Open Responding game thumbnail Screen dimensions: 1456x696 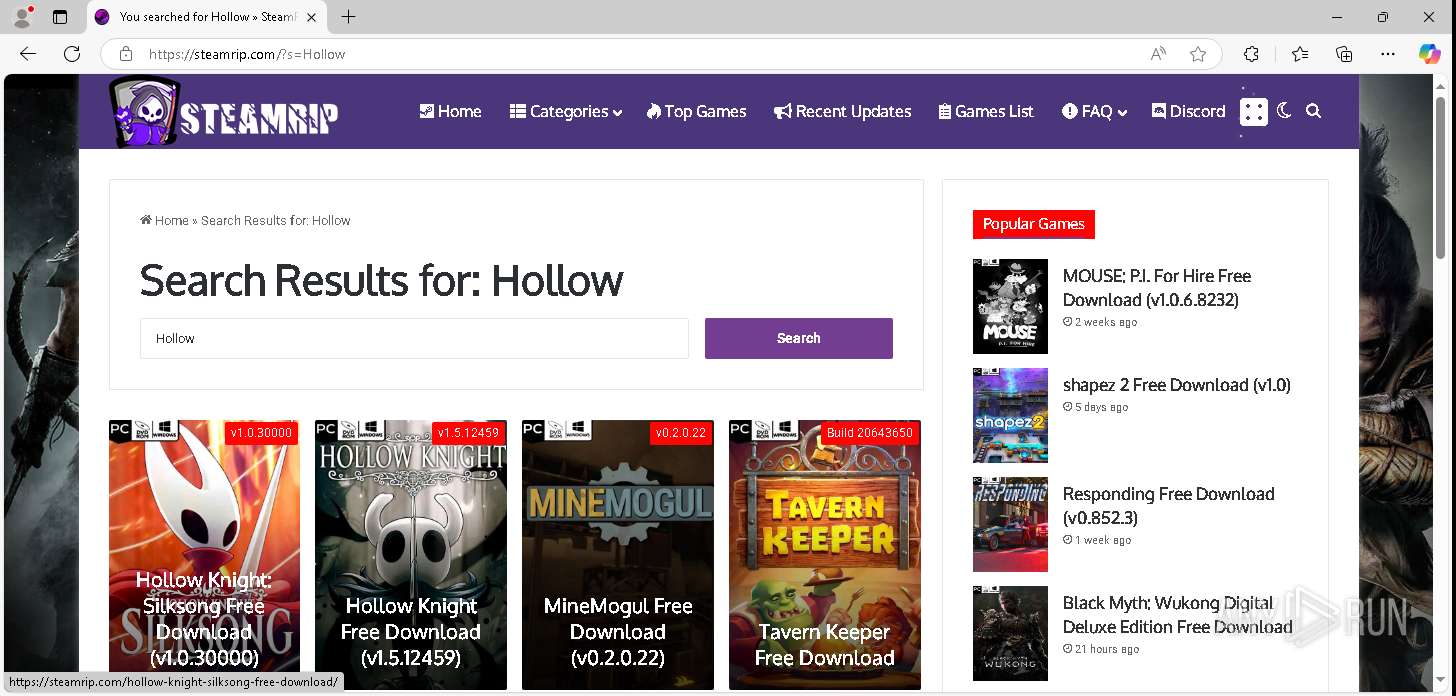(x=1010, y=524)
